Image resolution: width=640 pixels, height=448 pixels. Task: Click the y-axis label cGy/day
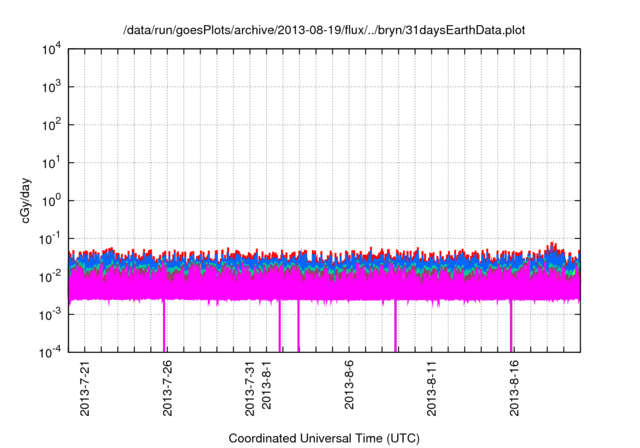coord(26,200)
